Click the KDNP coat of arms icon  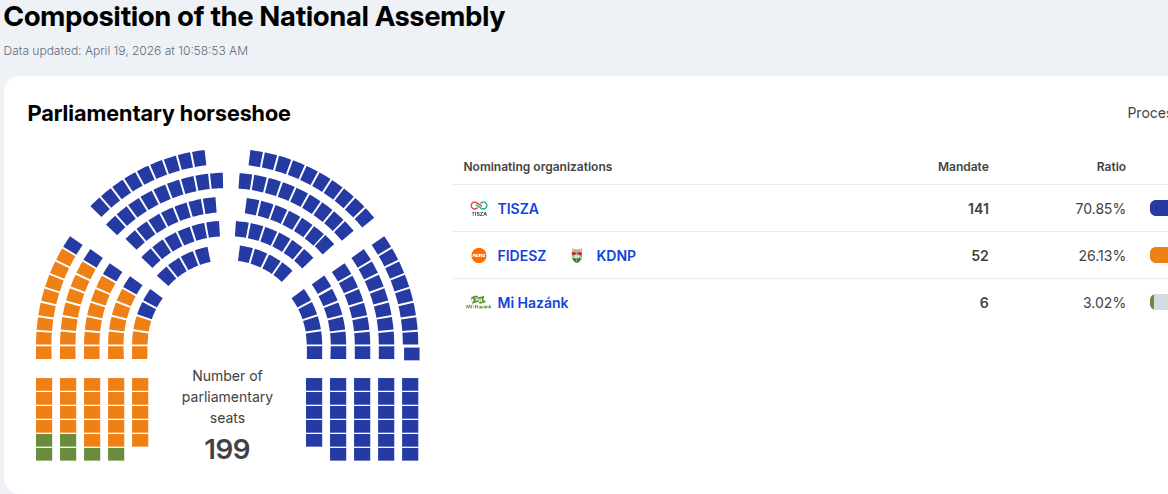tap(577, 256)
